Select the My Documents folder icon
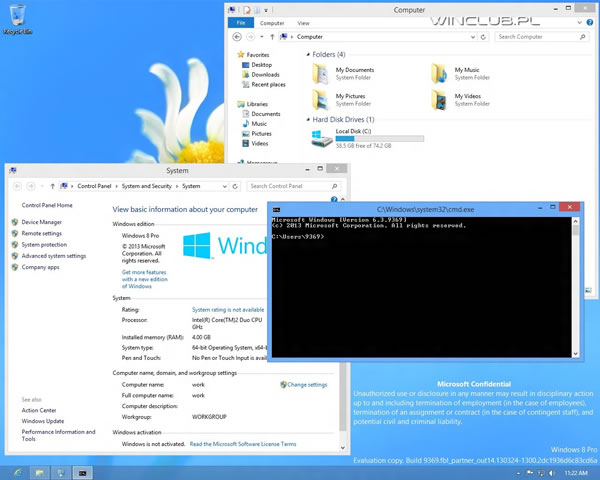Viewport: 600px width, 480px height. click(320, 73)
